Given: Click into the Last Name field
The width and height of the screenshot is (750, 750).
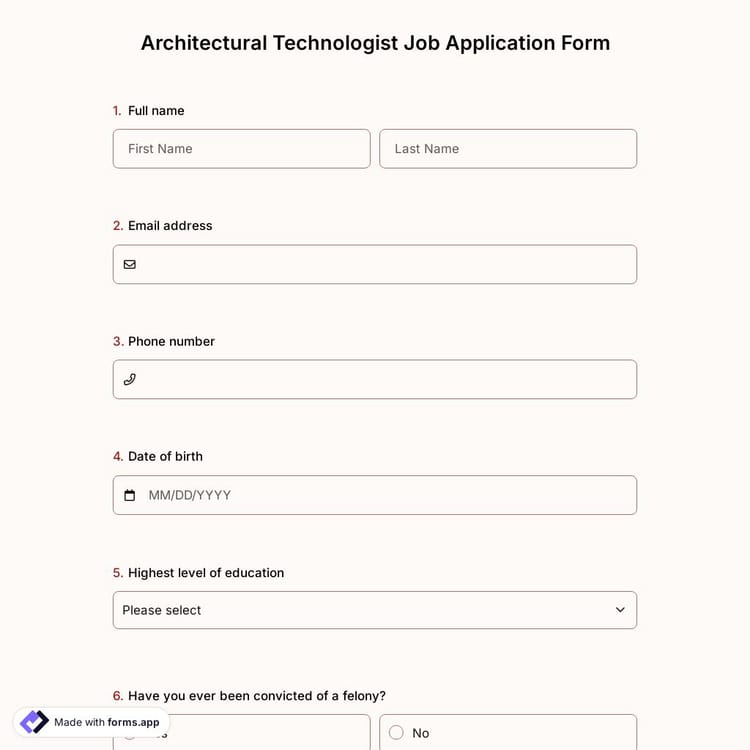Looking at the screenshot, I should 508,149.
